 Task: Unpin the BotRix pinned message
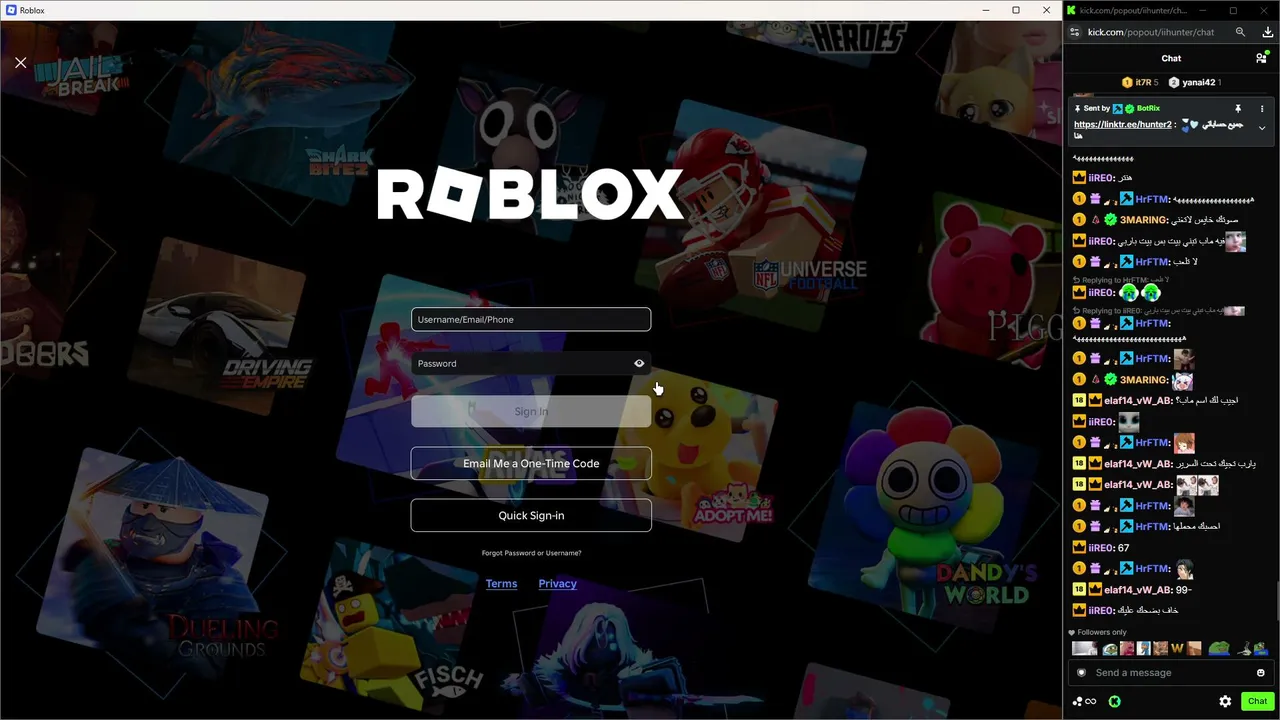pyautogui.click(x=1238, y=108)
